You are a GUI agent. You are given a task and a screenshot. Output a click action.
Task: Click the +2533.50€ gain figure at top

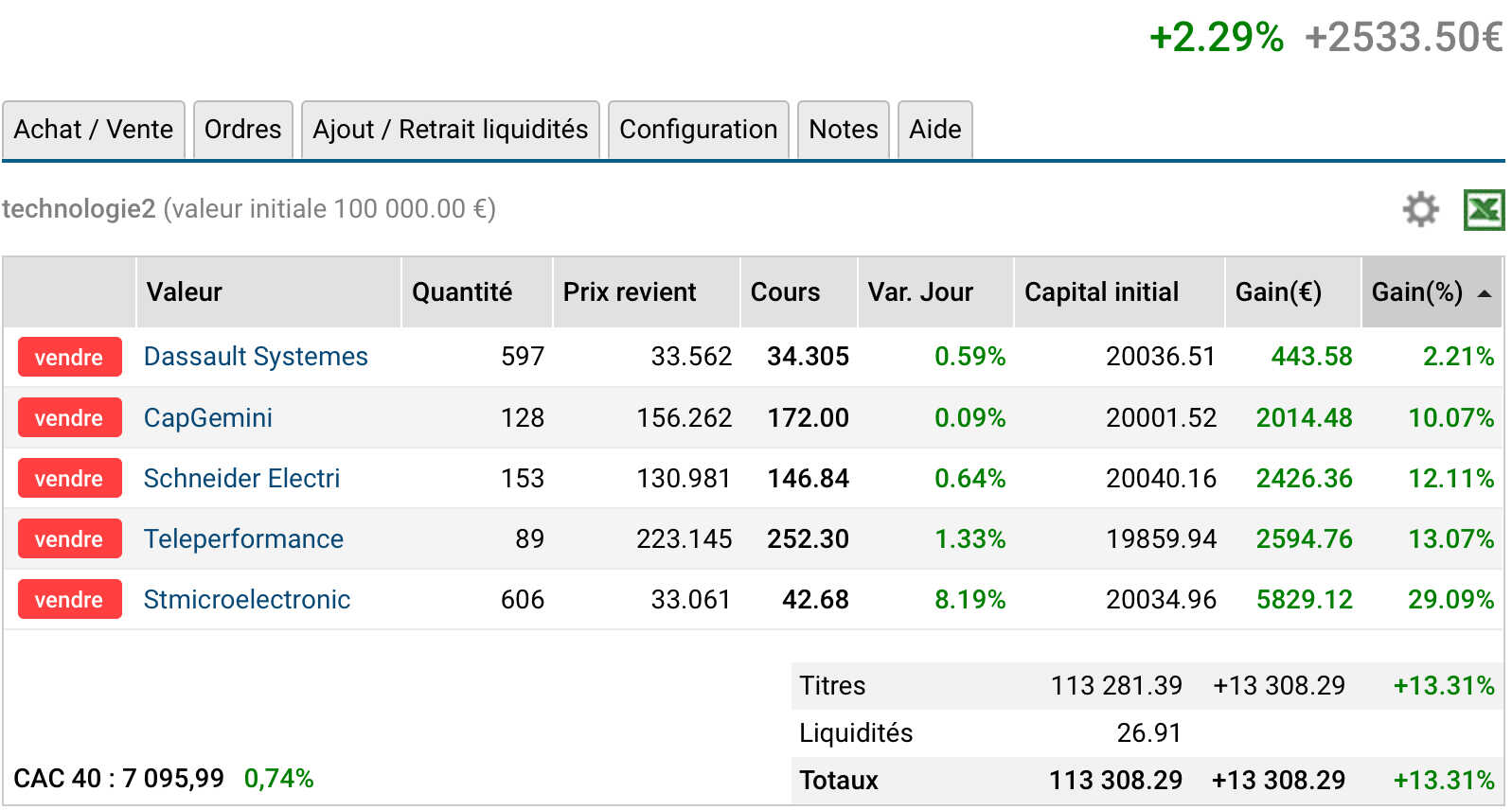[1403, 38]
